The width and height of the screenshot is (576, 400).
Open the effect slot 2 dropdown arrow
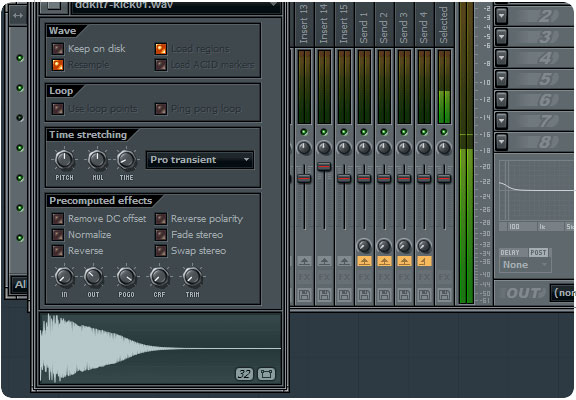point(501,16)
